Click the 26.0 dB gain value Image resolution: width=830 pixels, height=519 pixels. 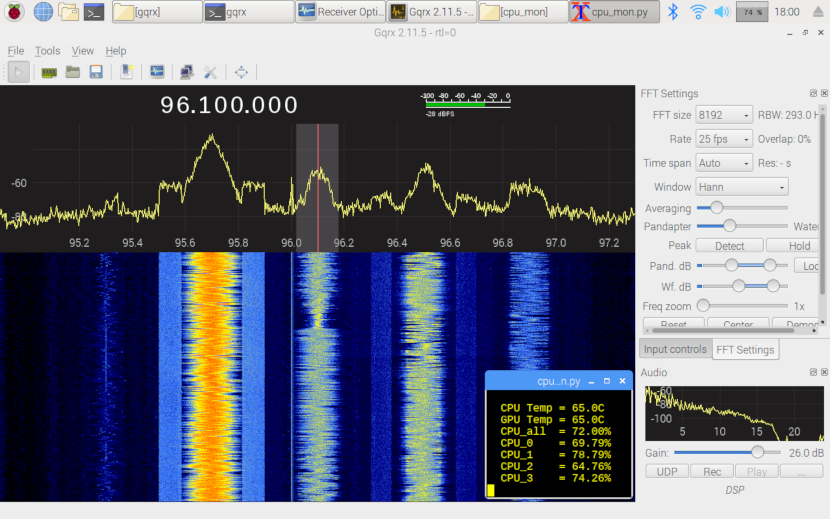[806, 453]
